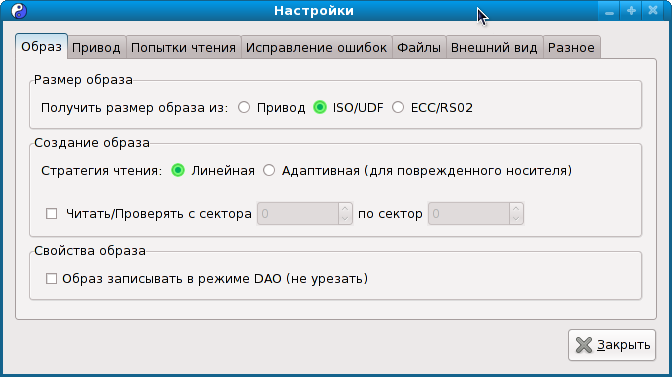
Task: Open the Исправление ошибок tab
Action: click(x=316, y=47)
